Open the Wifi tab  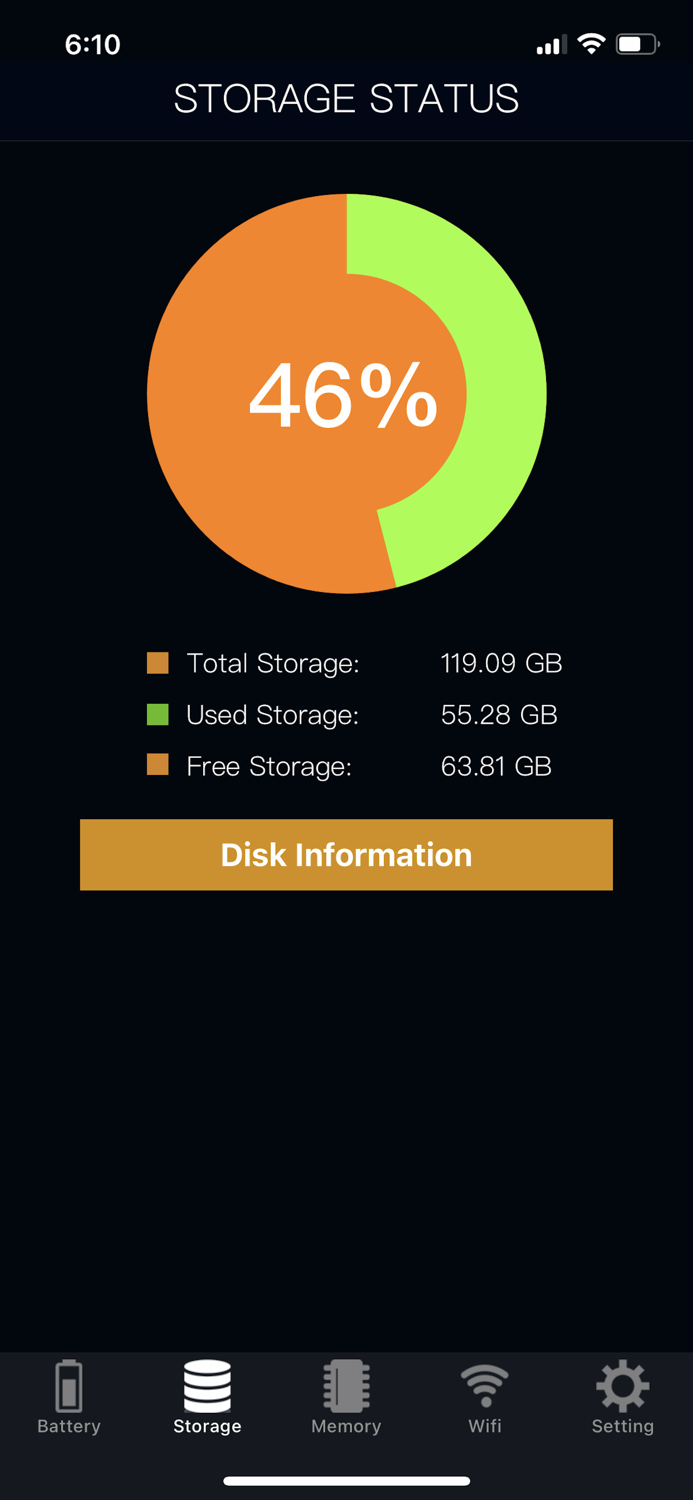pyautogui.click(x=484, y=1400)
